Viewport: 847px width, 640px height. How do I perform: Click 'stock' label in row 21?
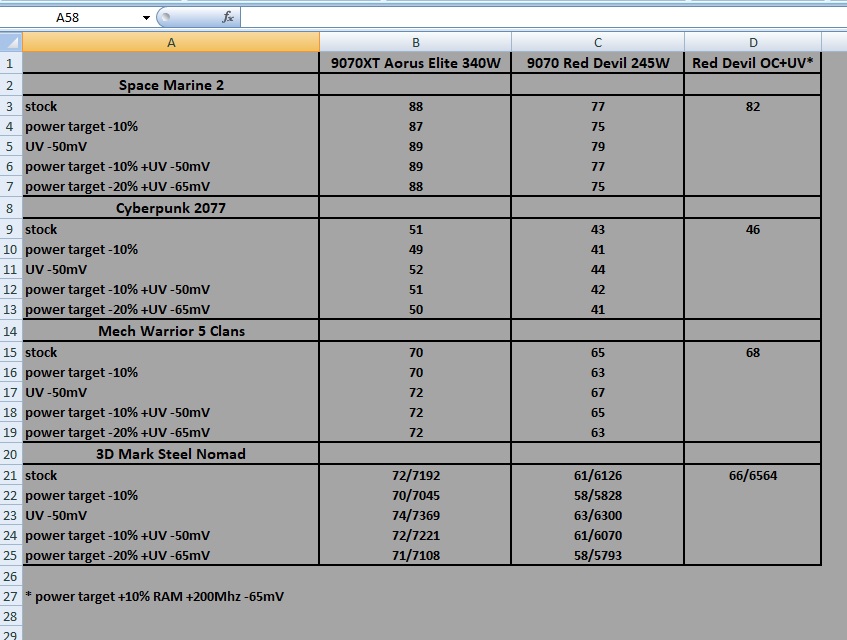coord(41,476)
